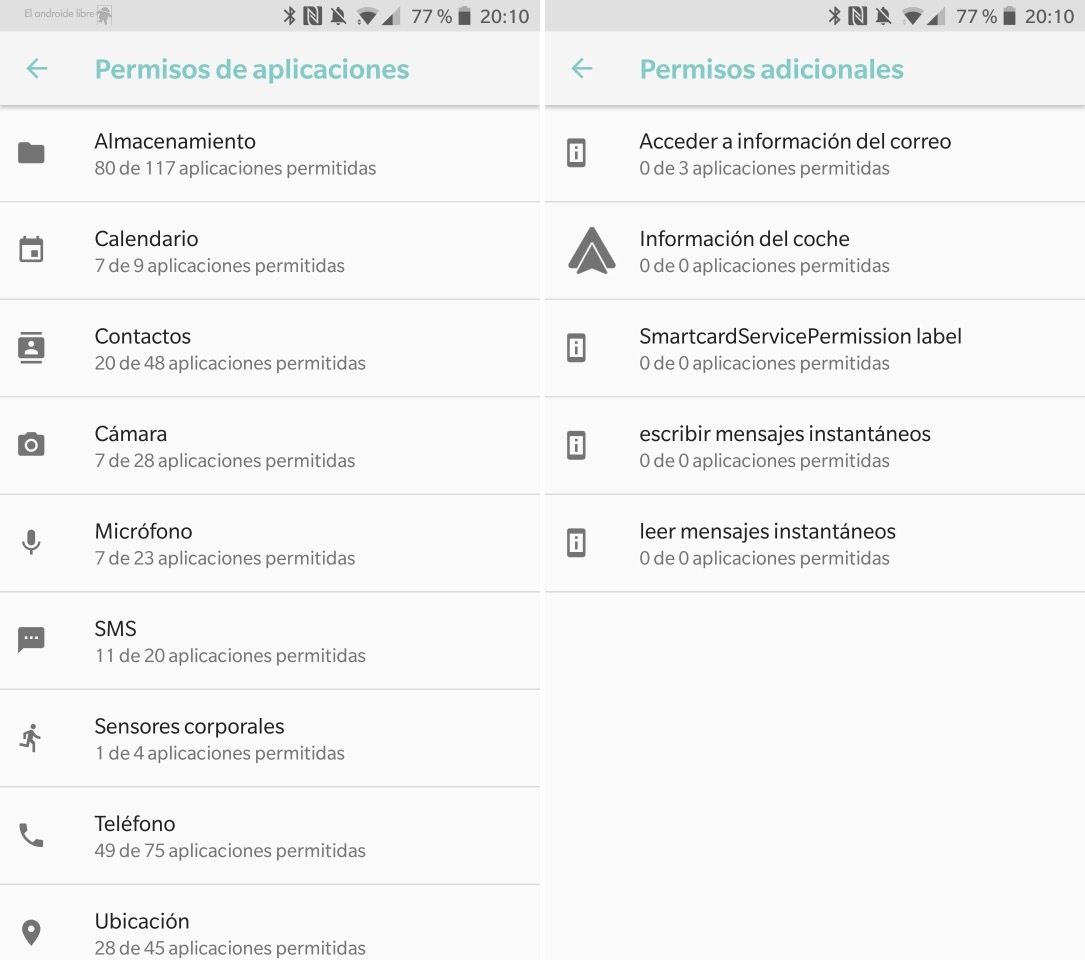Select SmartcardServicePermission label entry
This screenshot has height=960, width=1085.
800,348
